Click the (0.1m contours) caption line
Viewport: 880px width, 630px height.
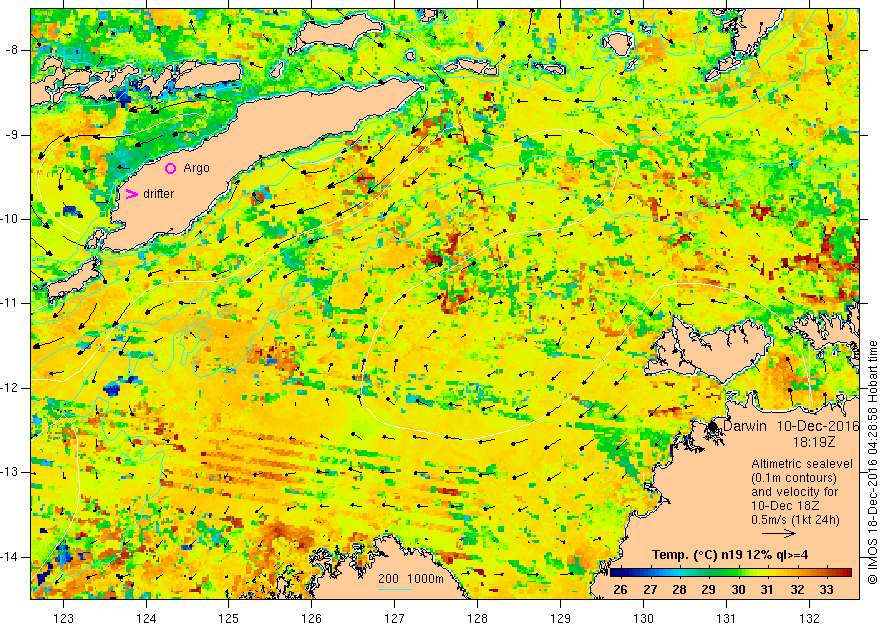tap(794, 478)
